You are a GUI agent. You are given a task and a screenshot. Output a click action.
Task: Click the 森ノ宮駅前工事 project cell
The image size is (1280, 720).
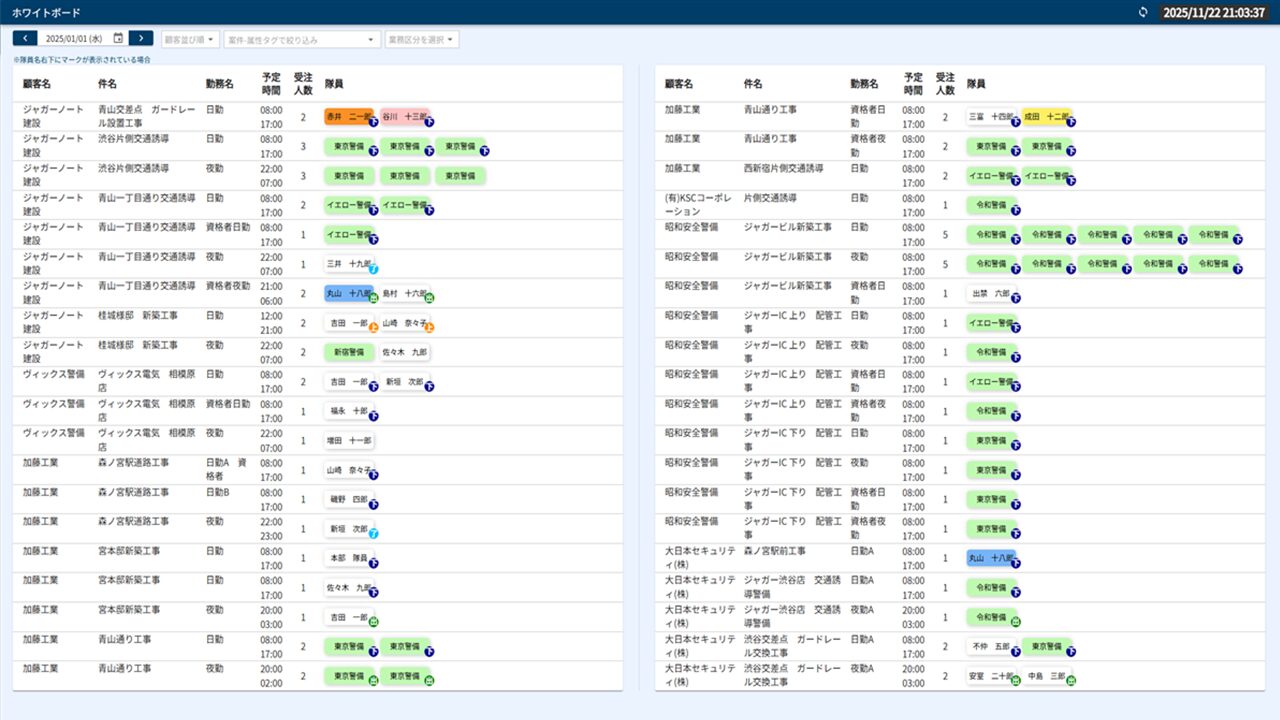pos(775,551)
